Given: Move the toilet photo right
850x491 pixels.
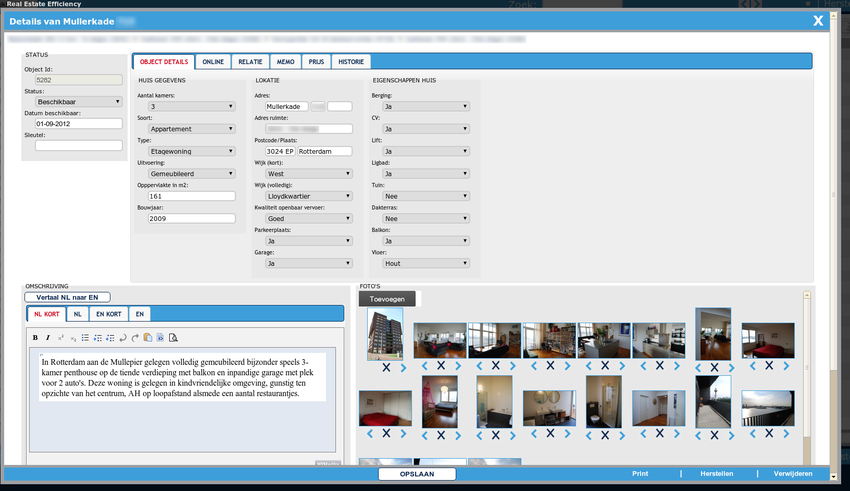Looking at the screenshot, I should [622, 435].
